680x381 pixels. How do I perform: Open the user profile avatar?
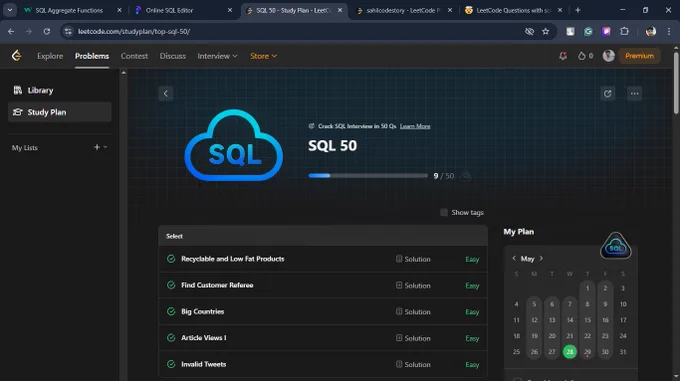pyautogui.click(x=608, y=56)
